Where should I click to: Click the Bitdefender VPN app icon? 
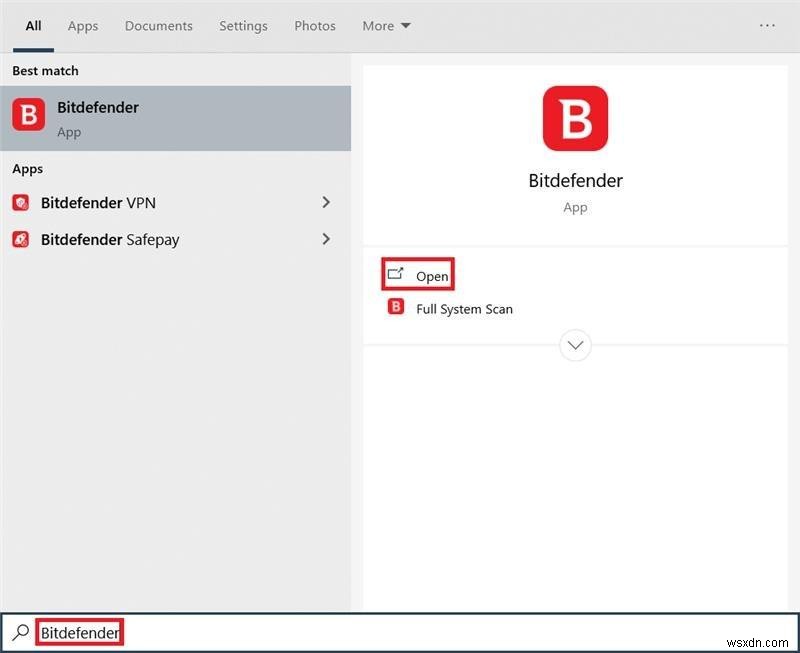point(22,202)
